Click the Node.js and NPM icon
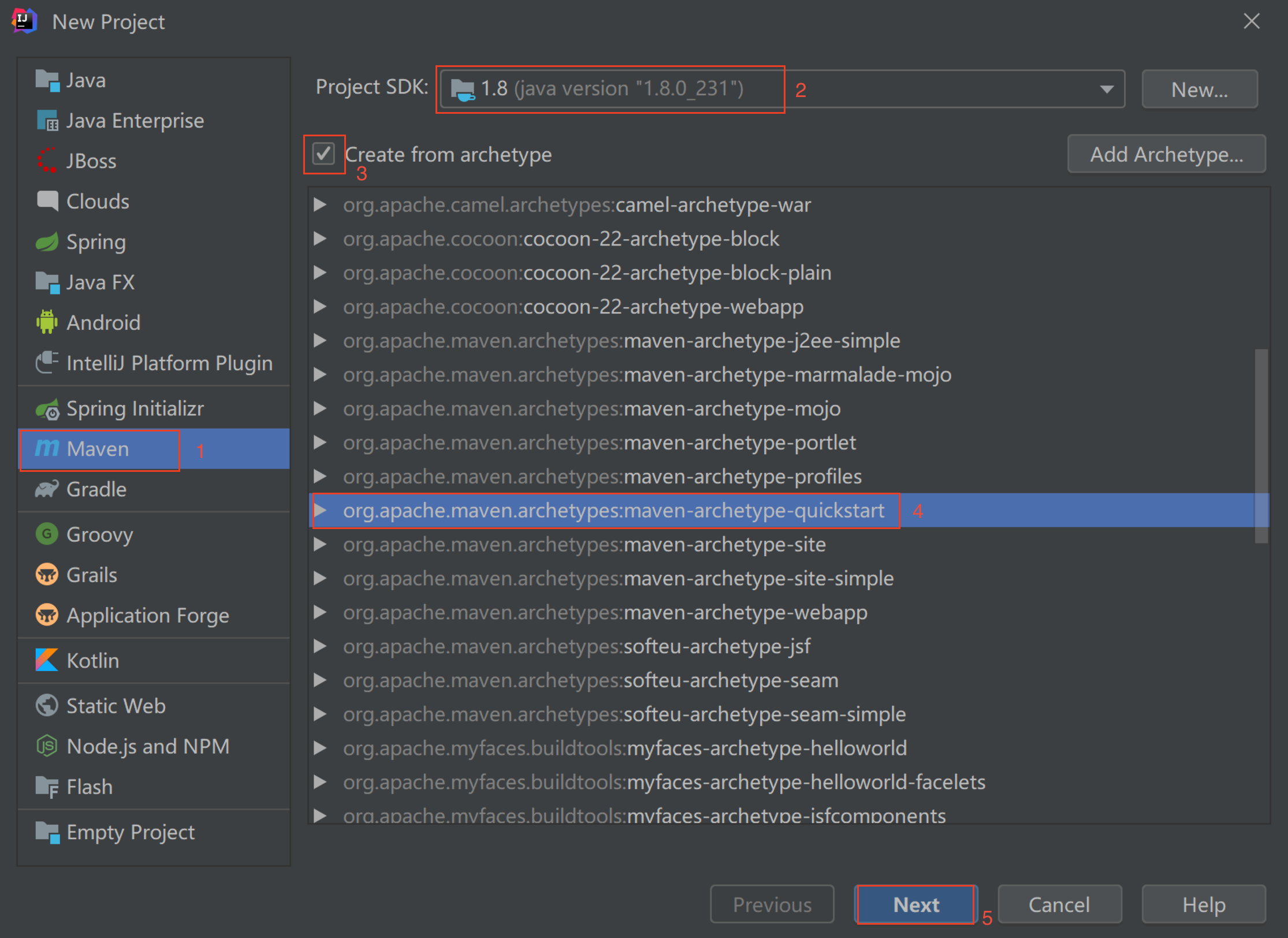1288x938 pixels. tap(47, 746)
